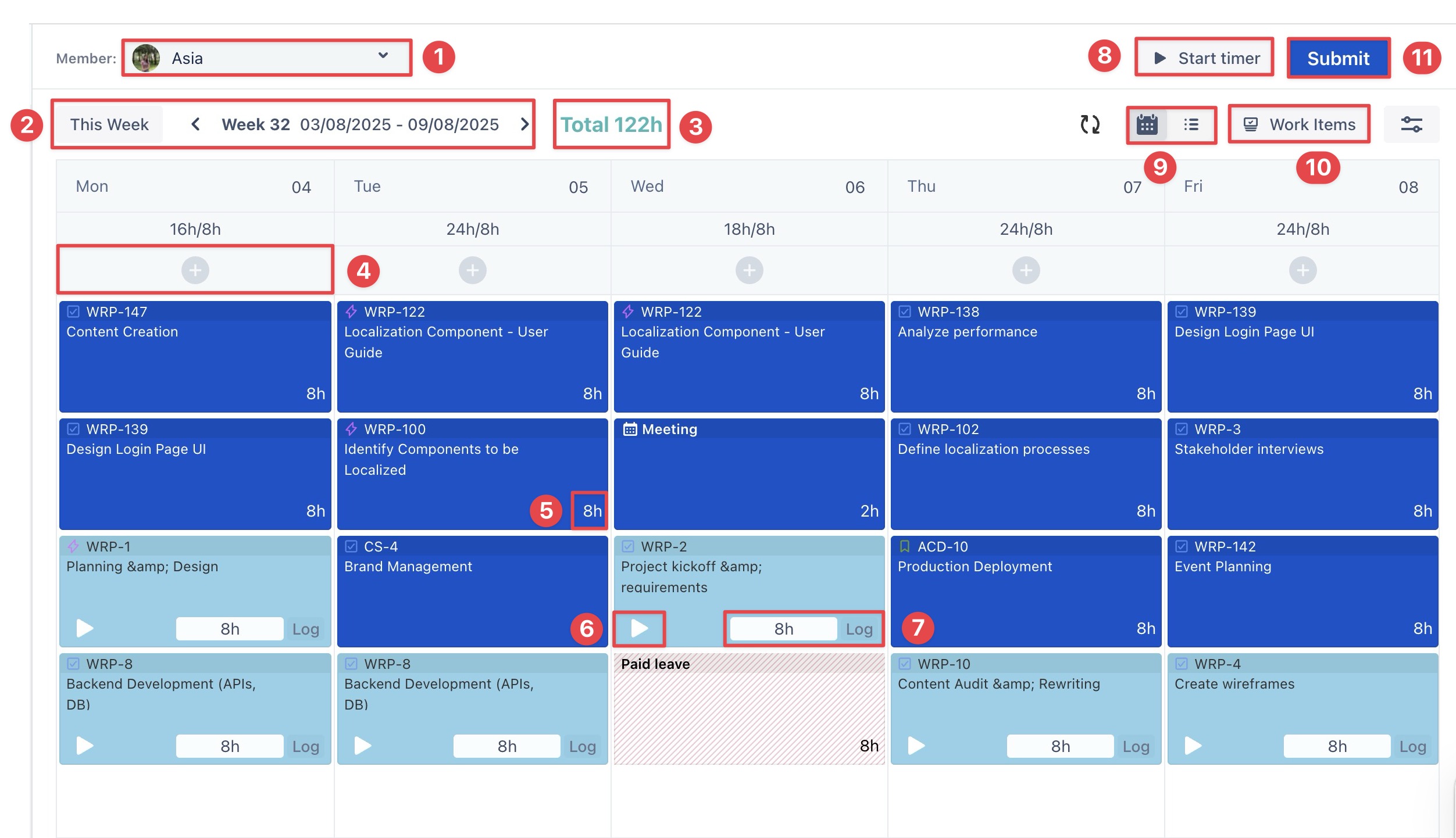Click the checkbox icon on WRP-147 card
1456x838 pixels.
click(73, 312)
